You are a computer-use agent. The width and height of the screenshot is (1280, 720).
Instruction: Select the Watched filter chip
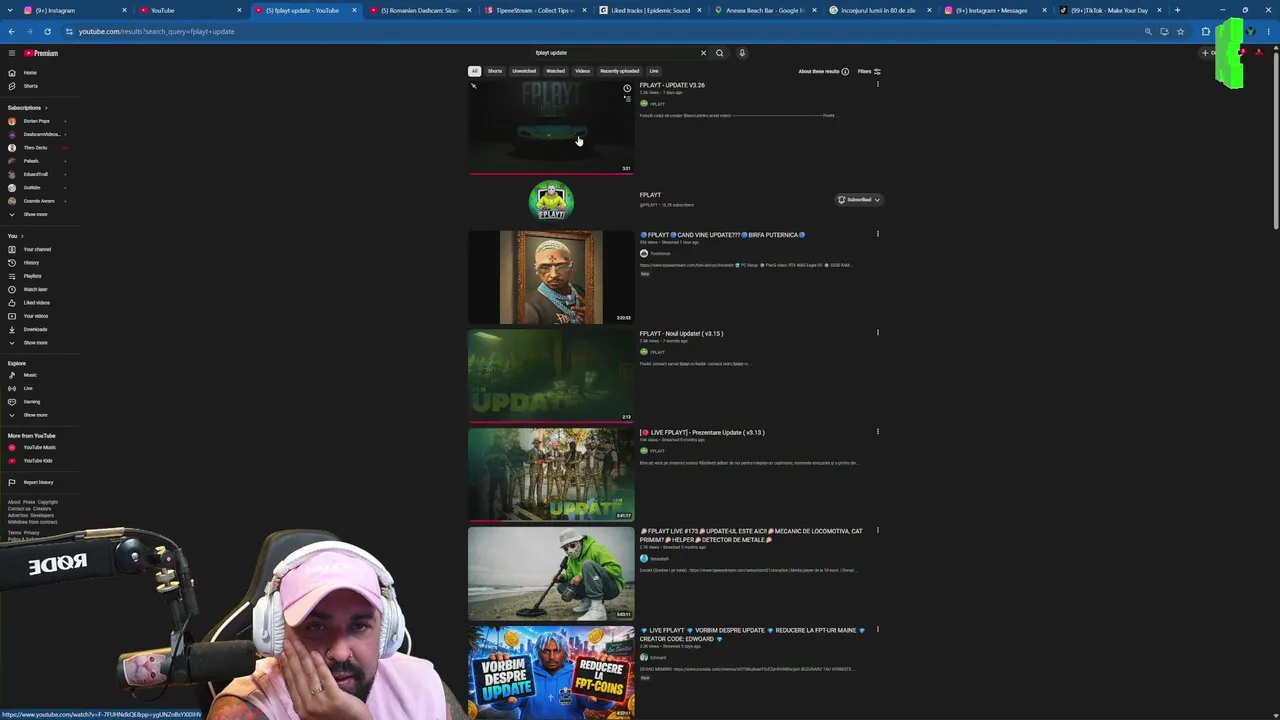click(x=555, y=71)
